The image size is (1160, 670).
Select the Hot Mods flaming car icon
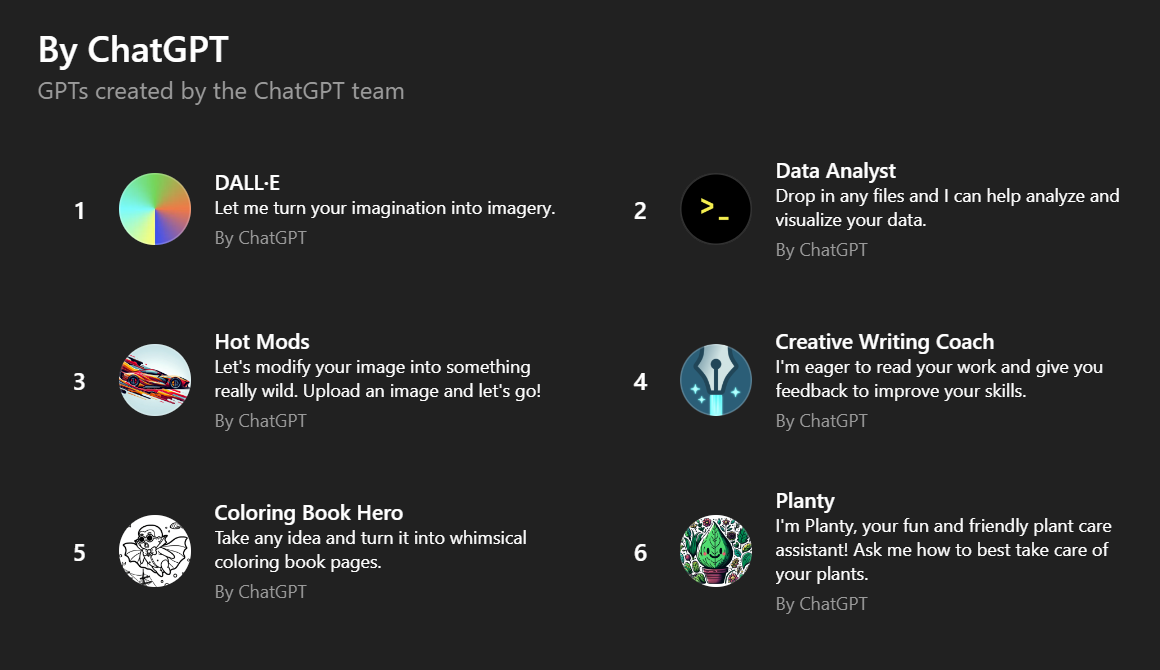click(155, 380)
